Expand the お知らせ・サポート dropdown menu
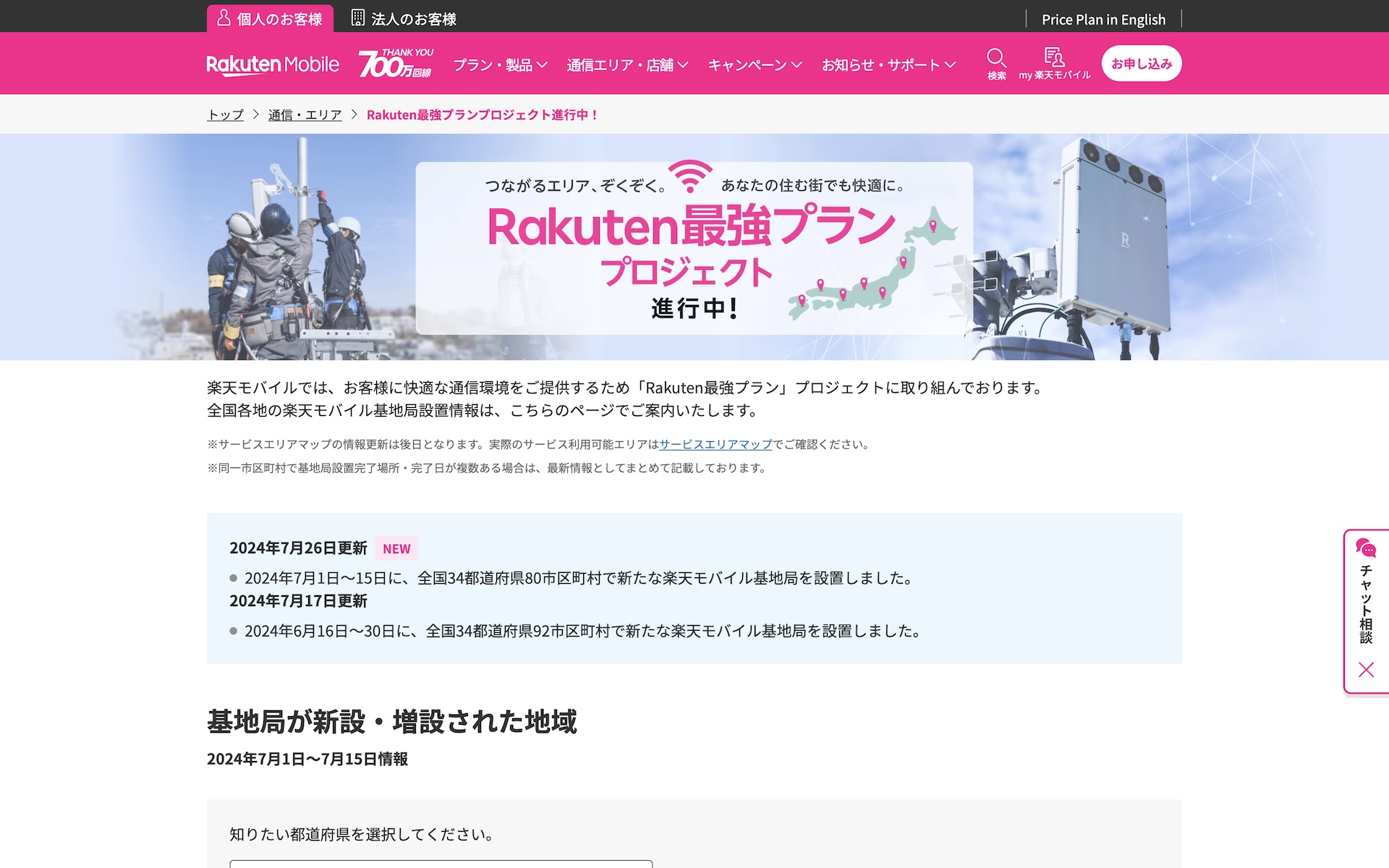The width and height of the screenshot is (1389, 868). pos(888,65)
